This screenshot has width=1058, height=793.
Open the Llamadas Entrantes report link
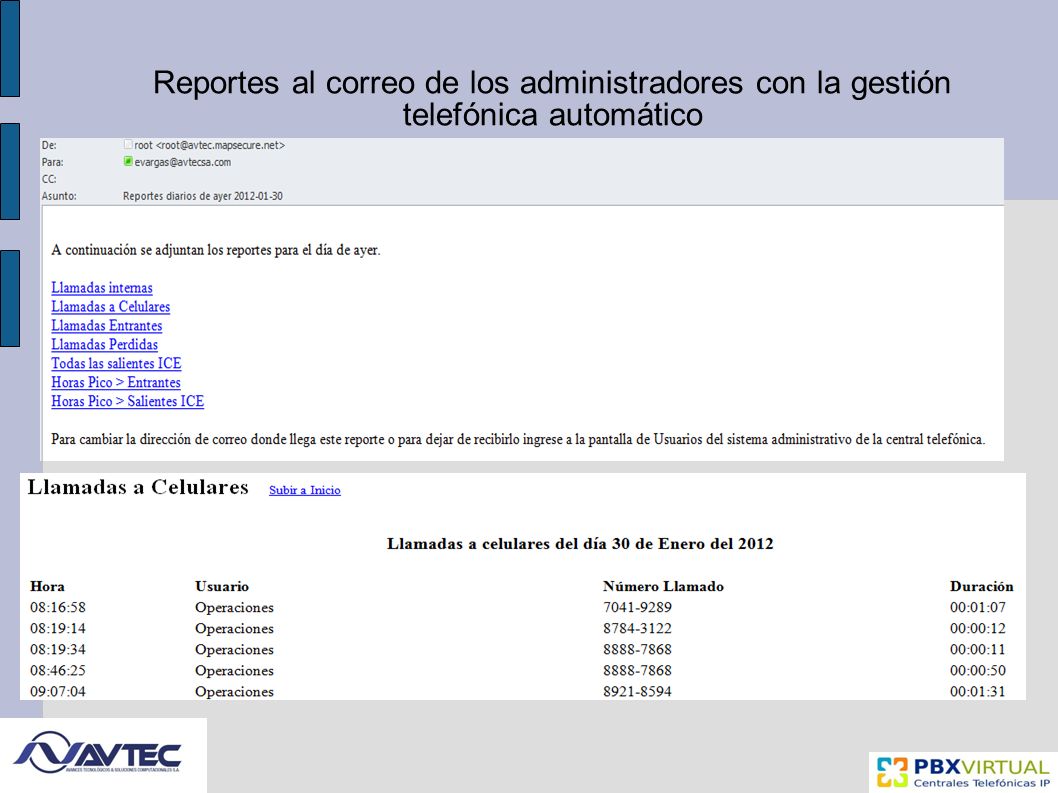[107, 325]
